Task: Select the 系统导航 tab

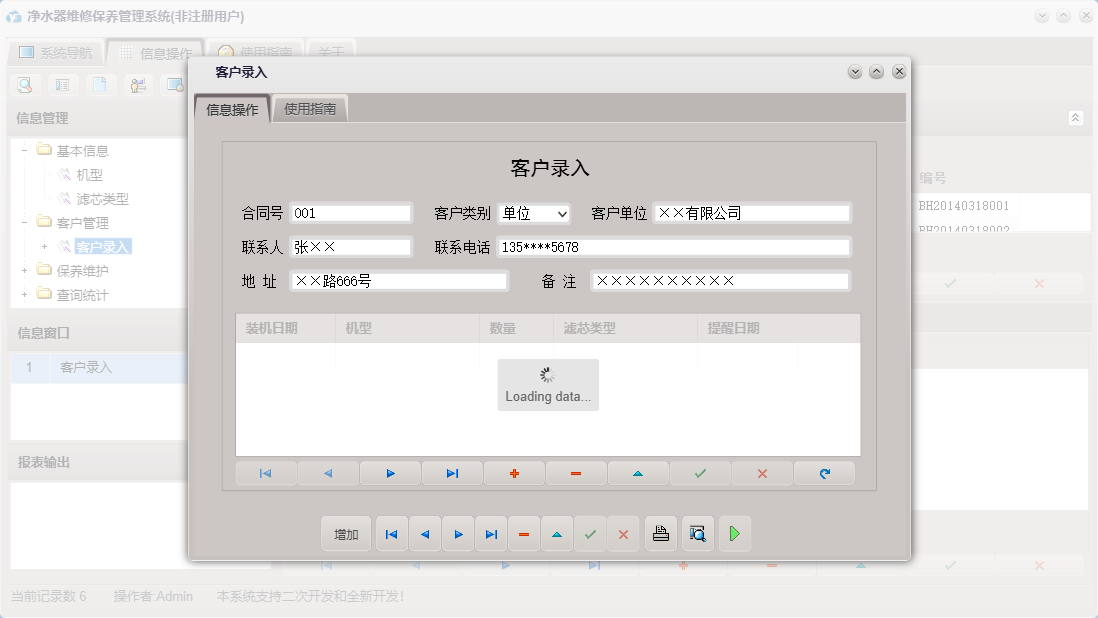Action: [x=56, y=51]
